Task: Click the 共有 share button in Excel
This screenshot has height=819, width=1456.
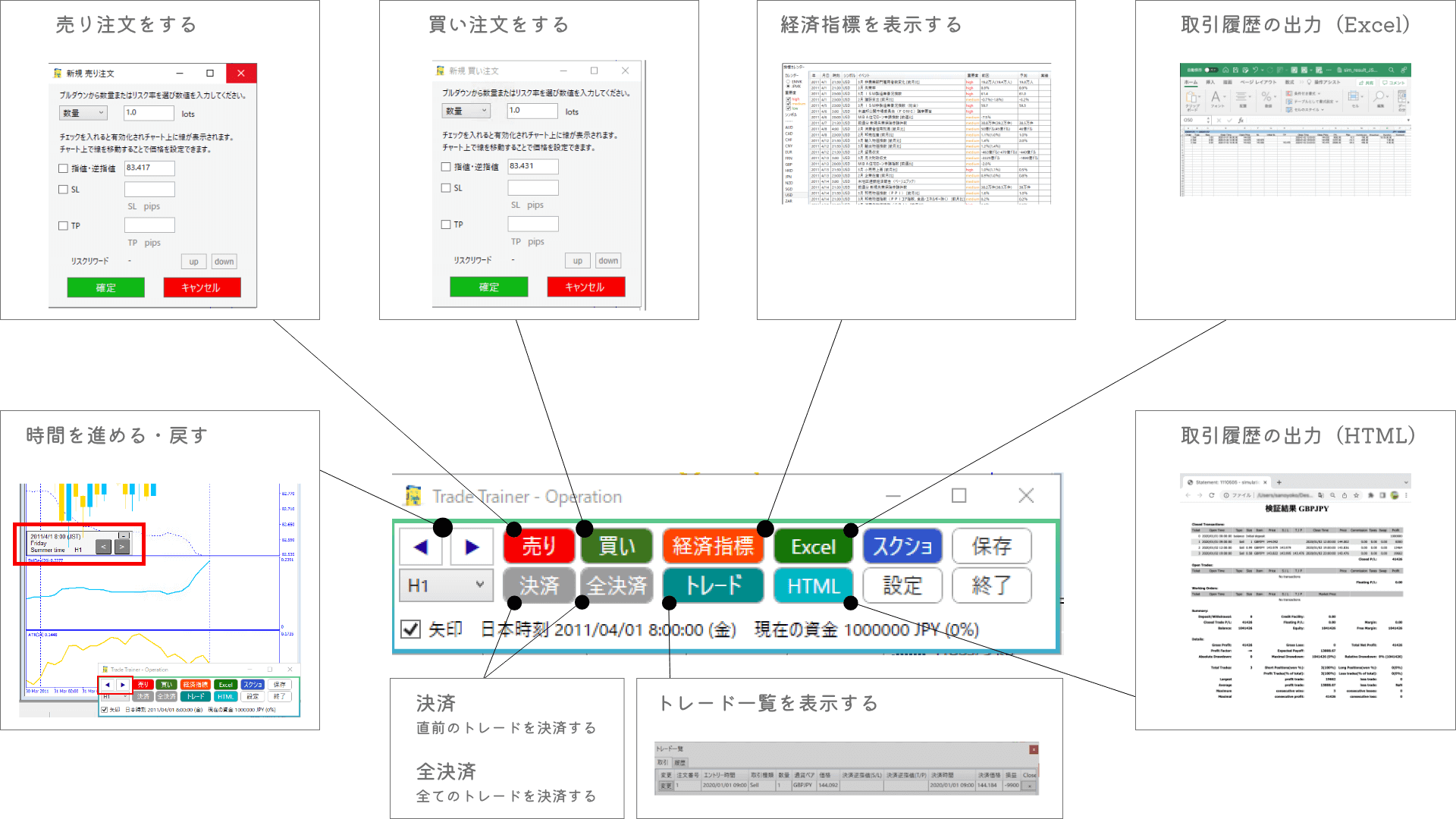Action: point(1367,82)
